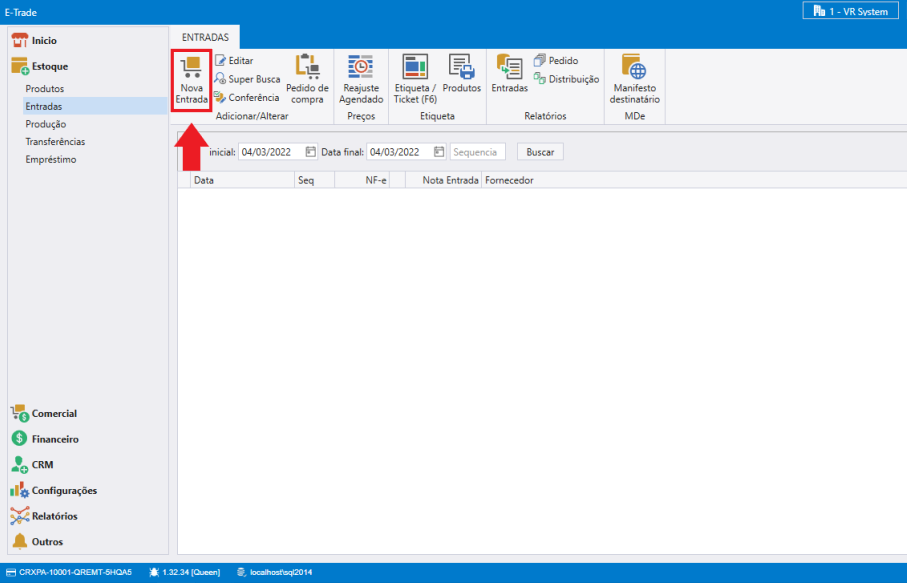Go to Inicio in sidebar

click(34, 40)
